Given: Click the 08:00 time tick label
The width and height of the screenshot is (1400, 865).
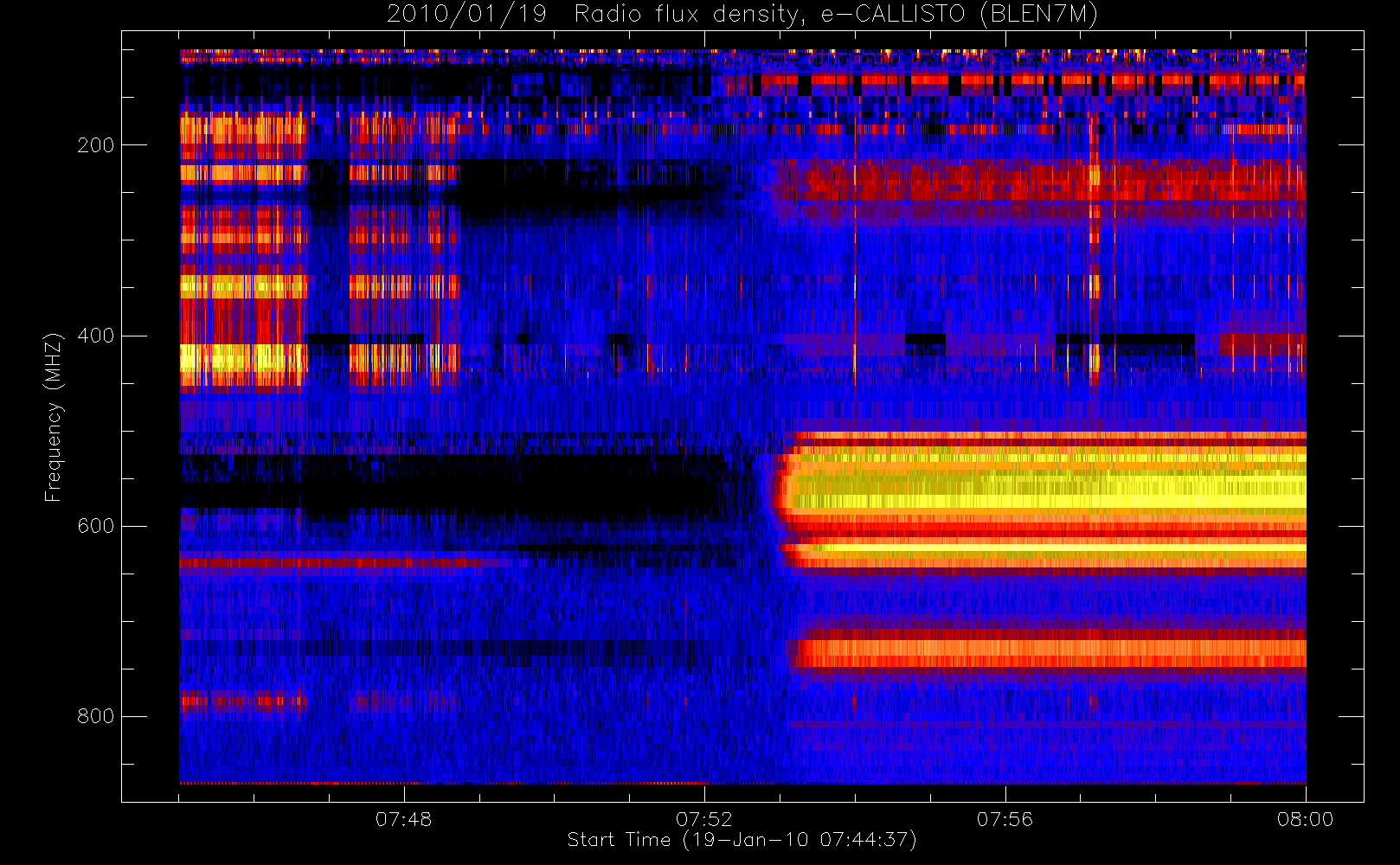Looking at the screenshot, I should 1305,819.
